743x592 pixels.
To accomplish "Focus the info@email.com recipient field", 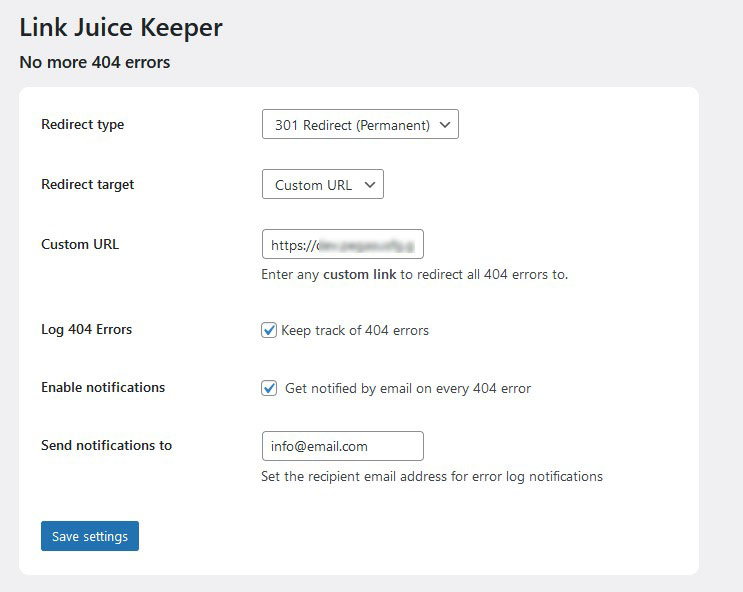I will [343, 446].
